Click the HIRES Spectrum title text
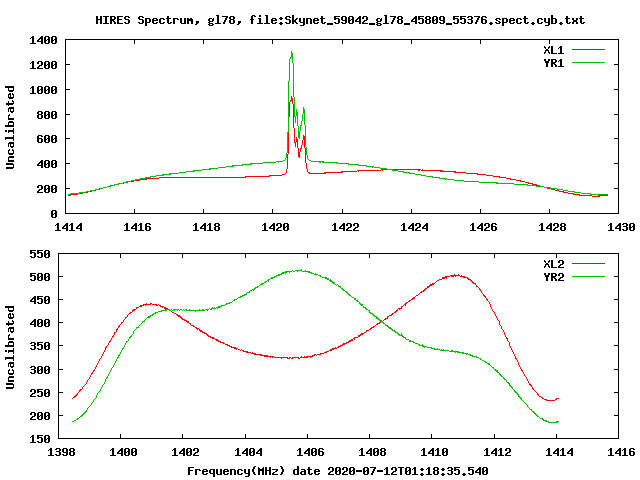This screenshot has height=480, width=640. tap(340, 20)
